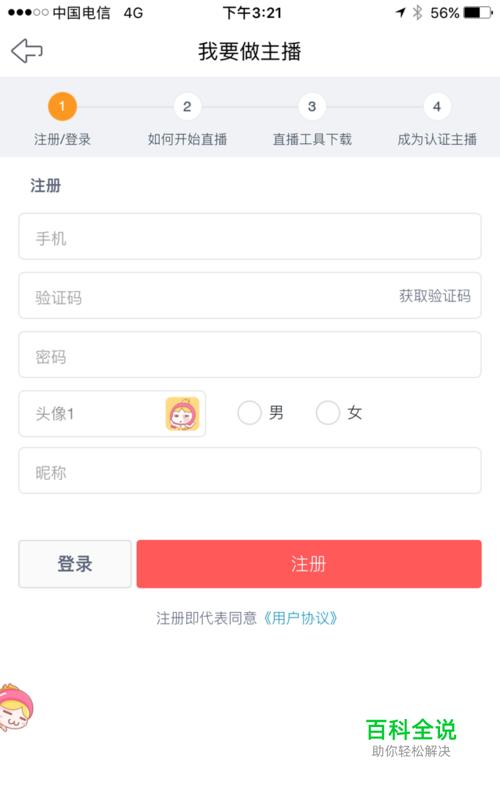Open the 《用户协议》 user agreement link
Image resolution: width=500 pixels, height=790 pixels.
coord(300,618)
